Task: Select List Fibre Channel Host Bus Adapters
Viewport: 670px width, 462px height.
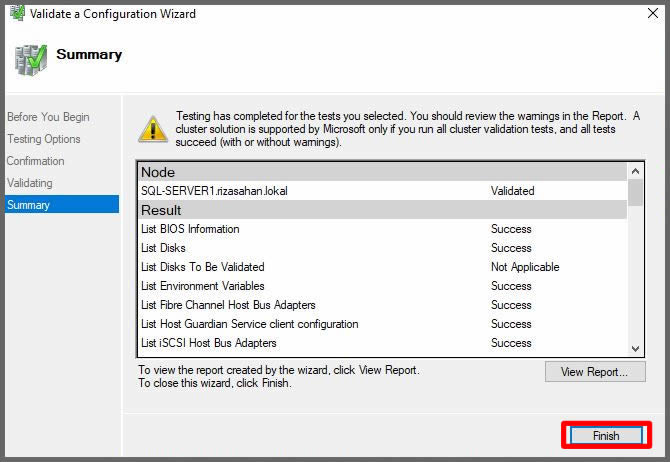Action: point(228,305)
